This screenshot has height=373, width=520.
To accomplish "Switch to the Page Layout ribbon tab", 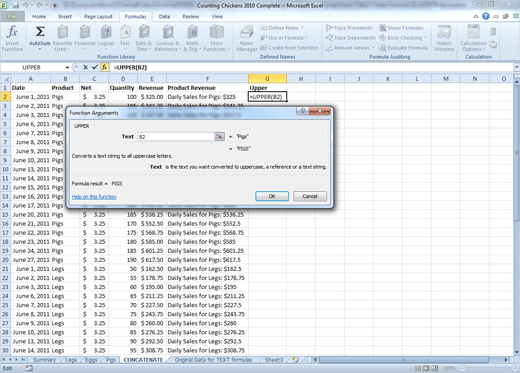I will (x=98, y=16).
